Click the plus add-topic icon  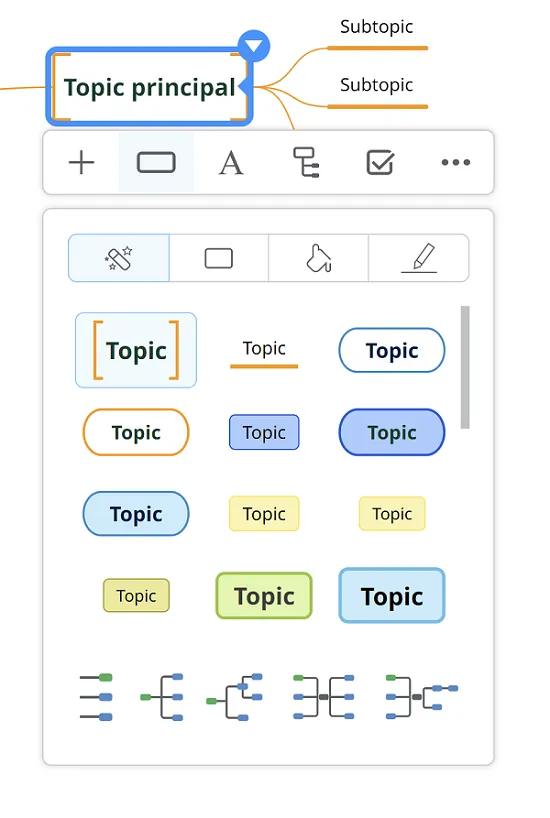point(81,162)
